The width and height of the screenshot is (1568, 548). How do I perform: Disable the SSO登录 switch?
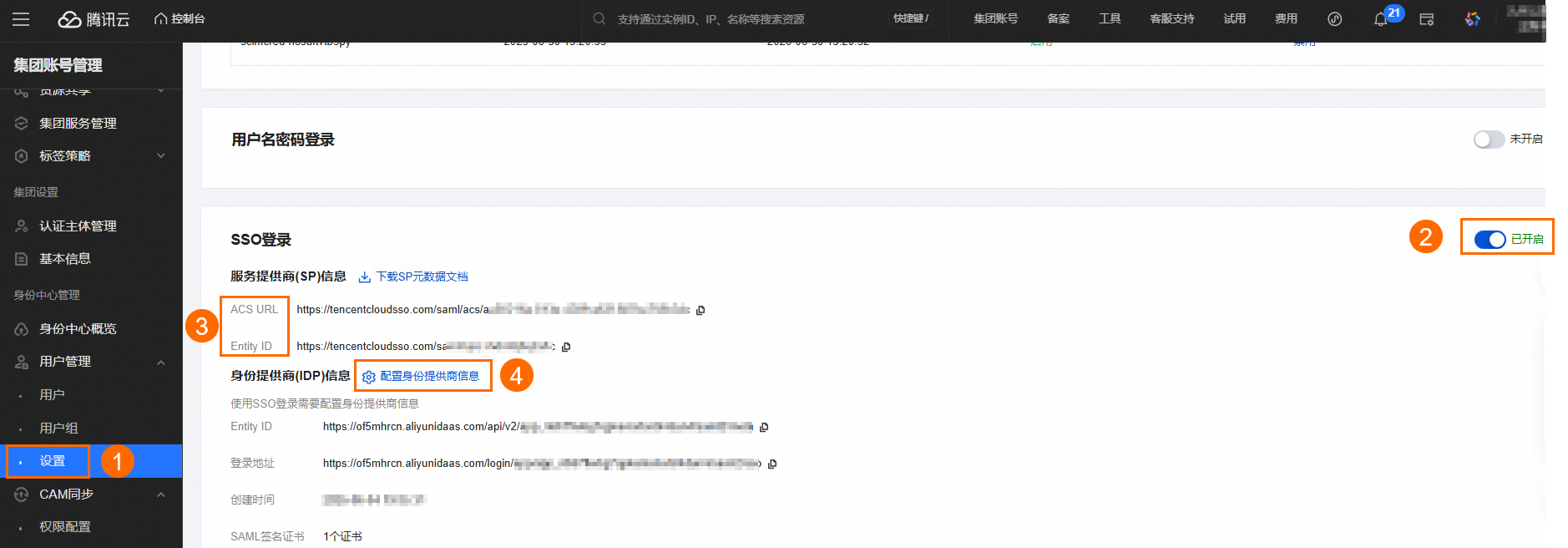click(1490, 240)
